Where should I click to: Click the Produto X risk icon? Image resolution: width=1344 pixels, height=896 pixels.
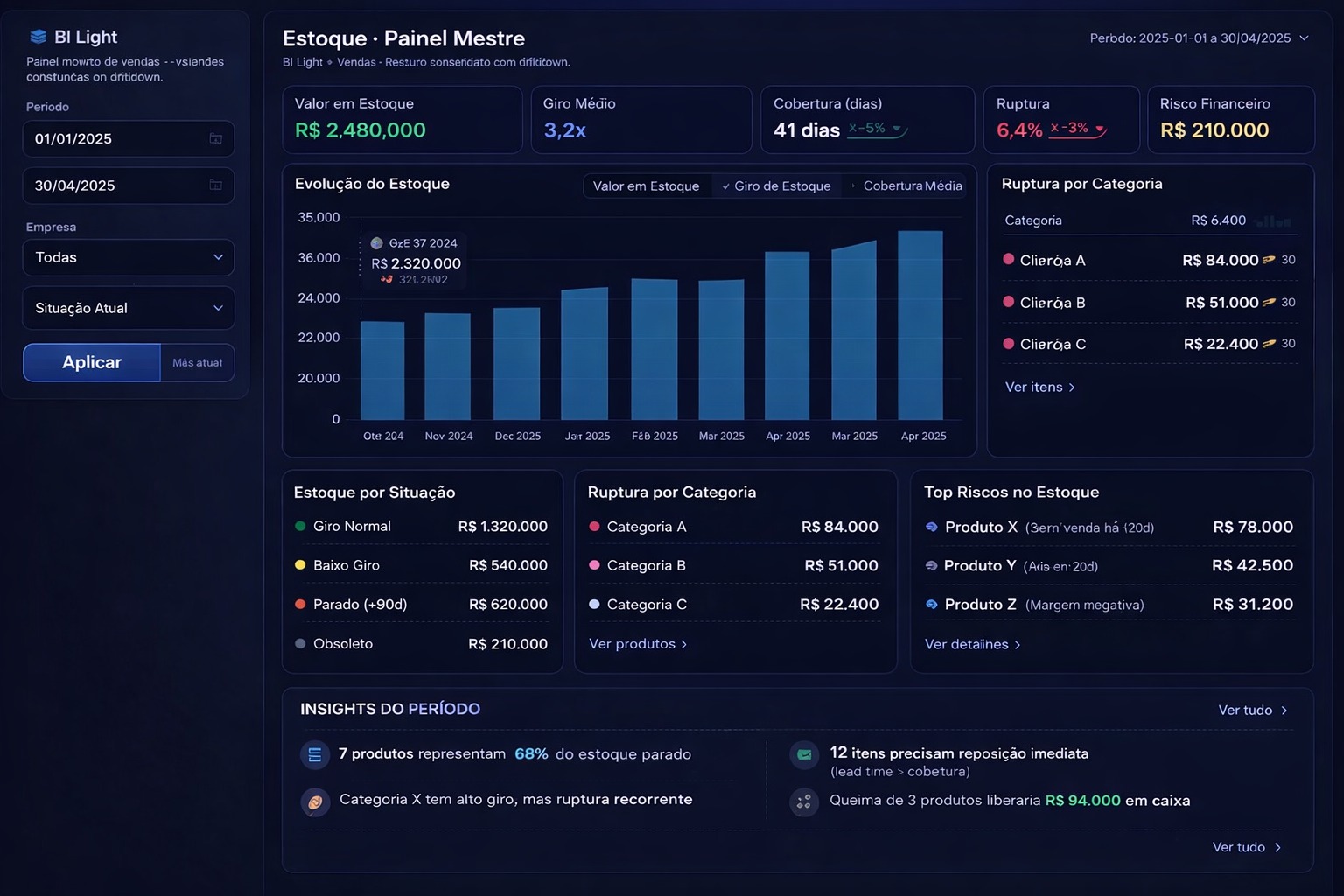pos(932,527)
